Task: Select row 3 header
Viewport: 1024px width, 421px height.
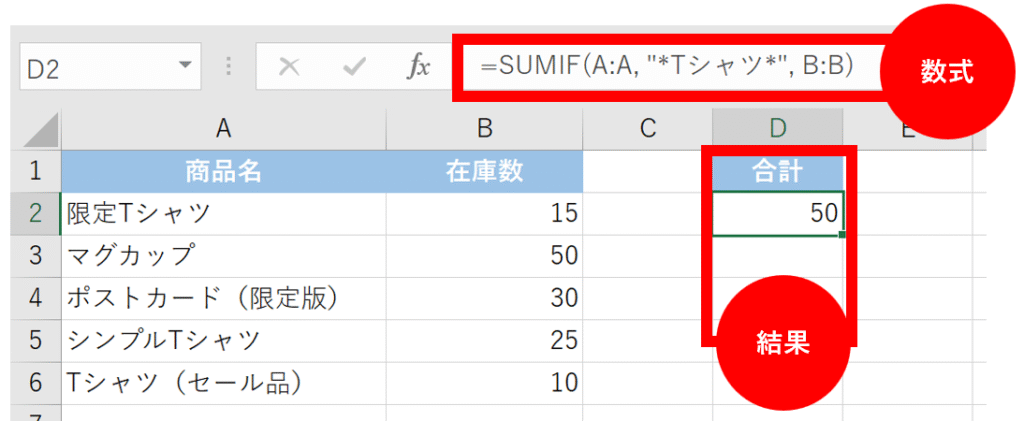Action: coord(36,255)
